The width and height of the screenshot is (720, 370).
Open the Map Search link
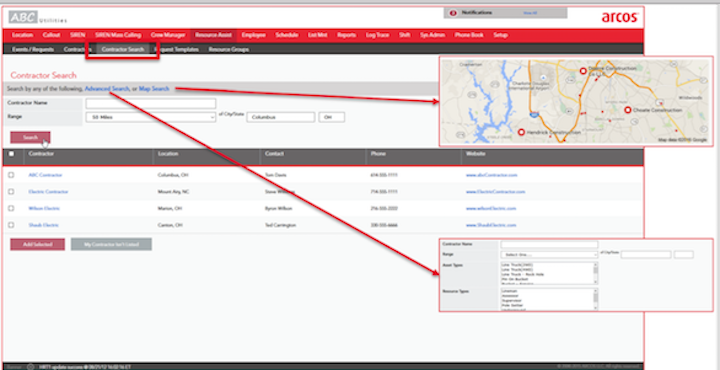click(154, 89)
